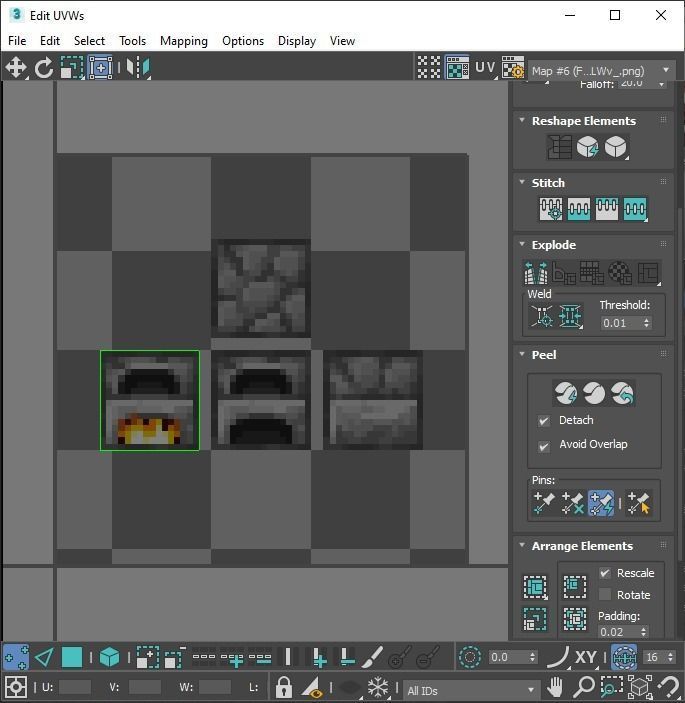Viewport: 685px width, 703px height.
Task: Select Edge sub-object mode
Action: coord(44,657)
